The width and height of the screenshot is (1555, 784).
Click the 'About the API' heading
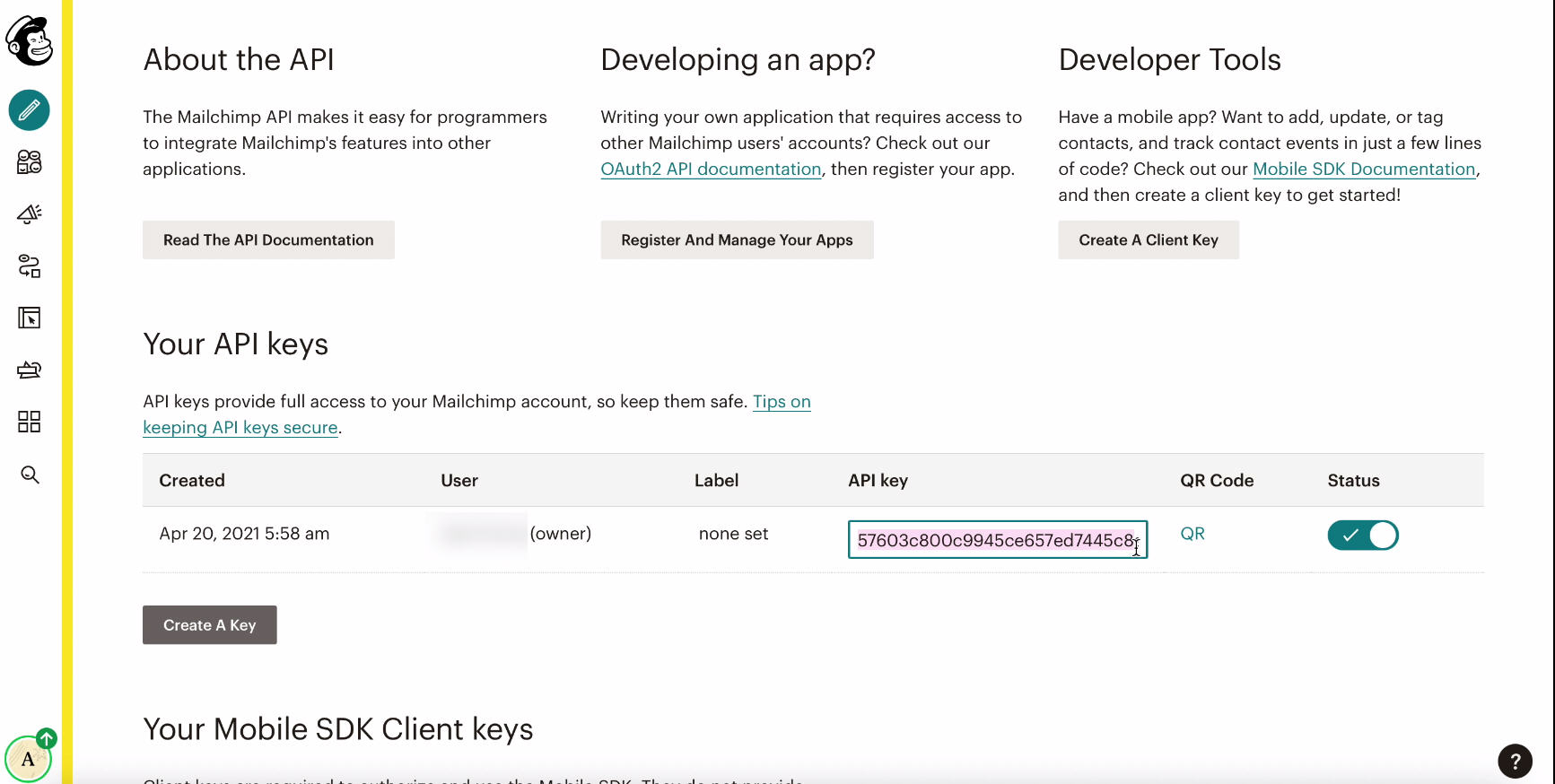[x=239, y=59]
